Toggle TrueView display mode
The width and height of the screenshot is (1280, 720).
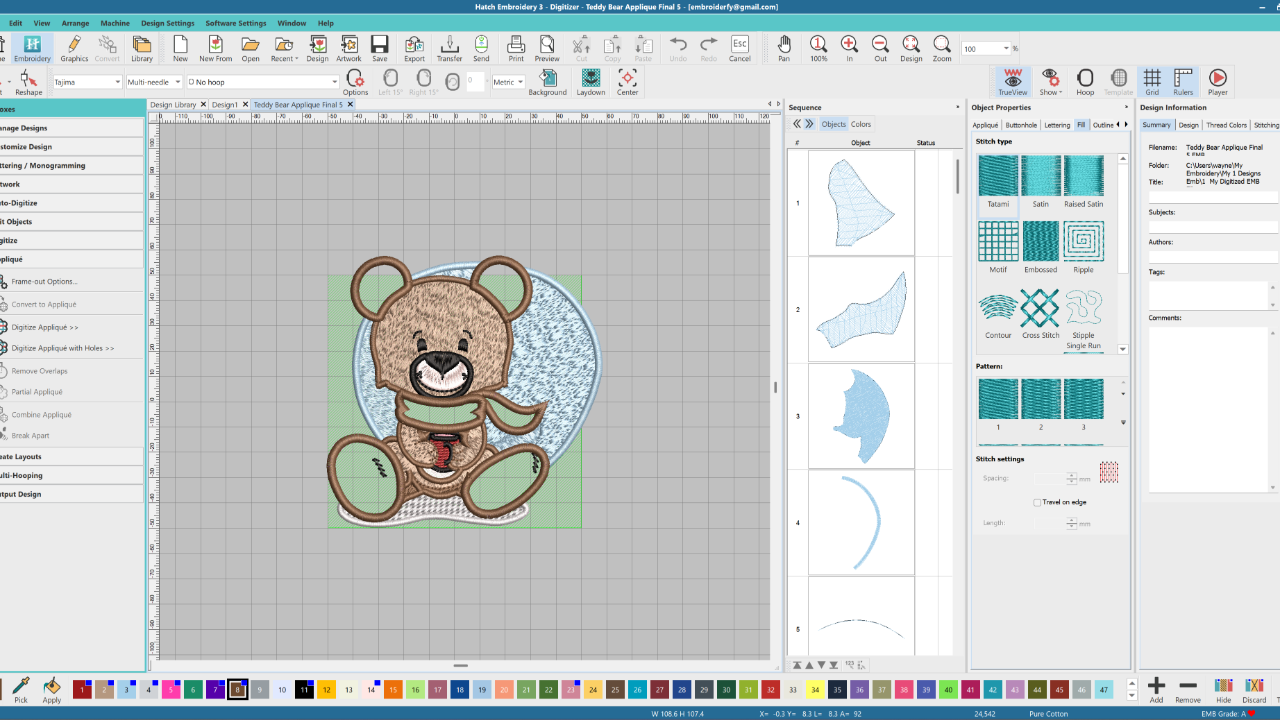tap(1012, 81)
